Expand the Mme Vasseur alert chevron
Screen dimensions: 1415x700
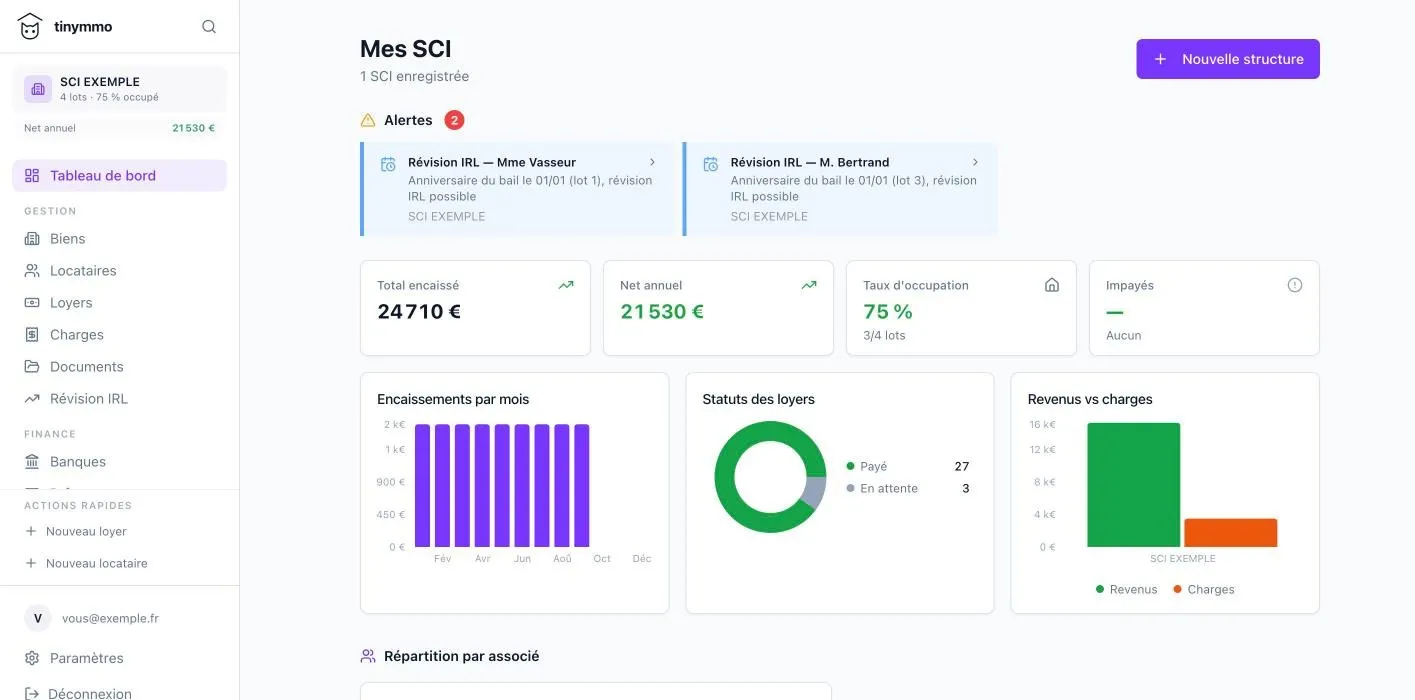653,162
